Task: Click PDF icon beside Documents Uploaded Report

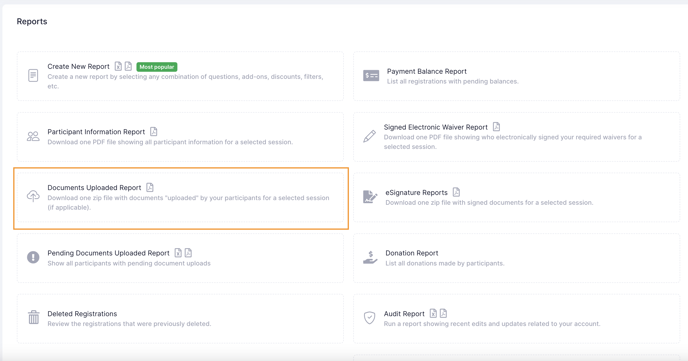Action: [x=150, y=187]
